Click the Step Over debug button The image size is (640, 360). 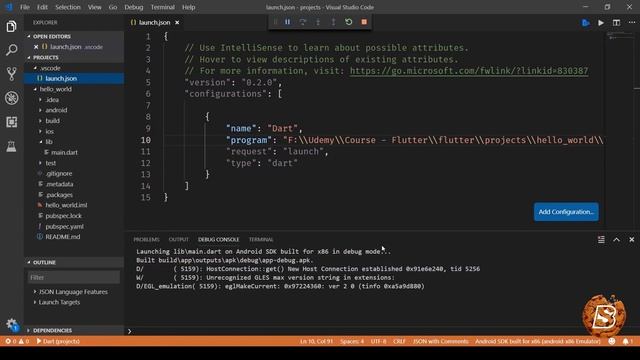[303, 22]
